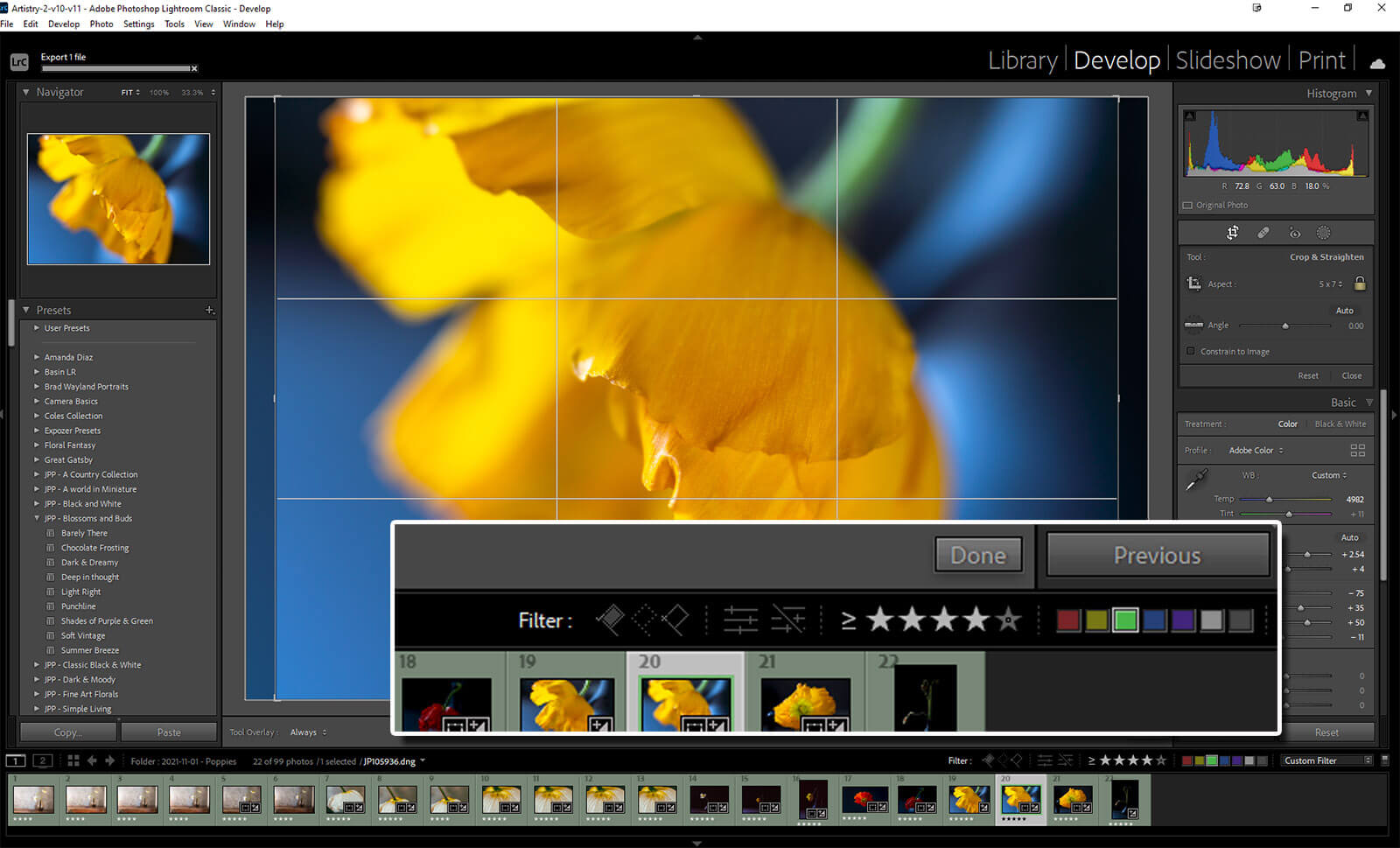This screenshot has height=848, width=1400.
Task: Enable Constrain to Image checkbox
Action: click(x=1190, y=351)
